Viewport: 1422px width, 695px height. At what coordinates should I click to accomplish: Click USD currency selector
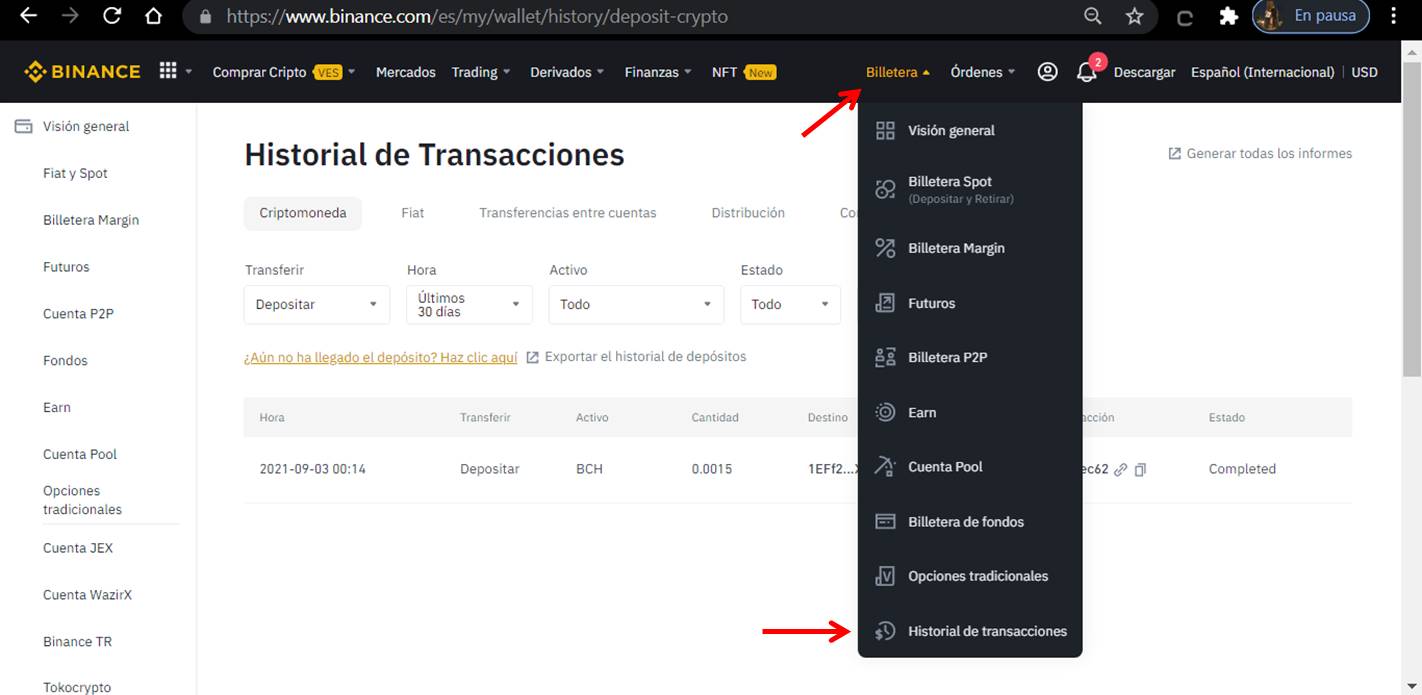tap(1364, 72)
